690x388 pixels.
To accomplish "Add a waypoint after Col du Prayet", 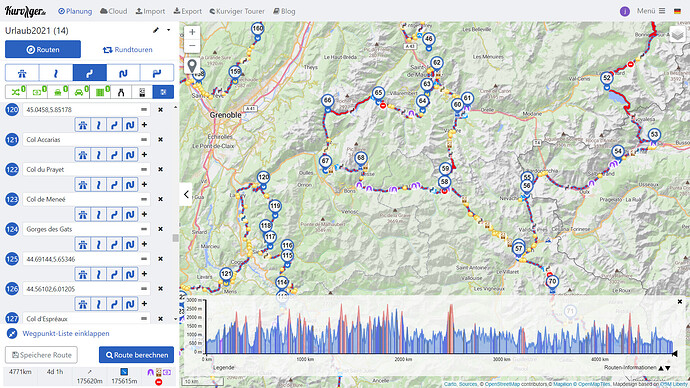I will pyautogui.click(x=144, y=184).
